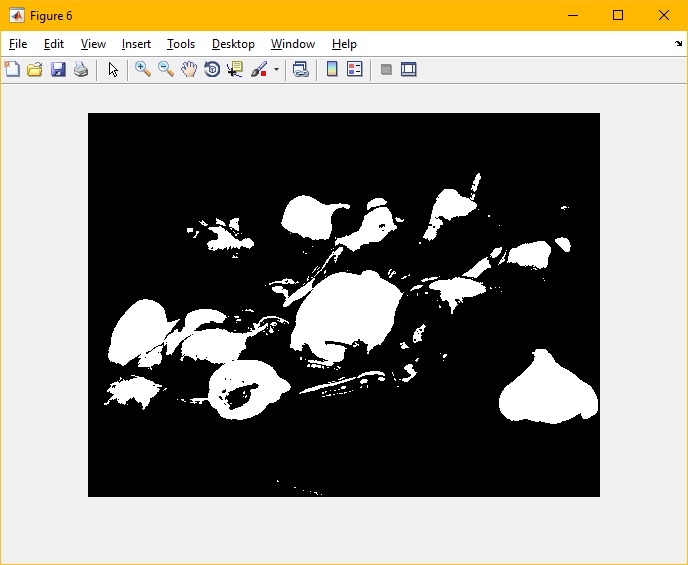Viewport: 688px width, 565px height.
Task: Toggle the Edit Plot arrow tool
Action: [x=113, y=70]
